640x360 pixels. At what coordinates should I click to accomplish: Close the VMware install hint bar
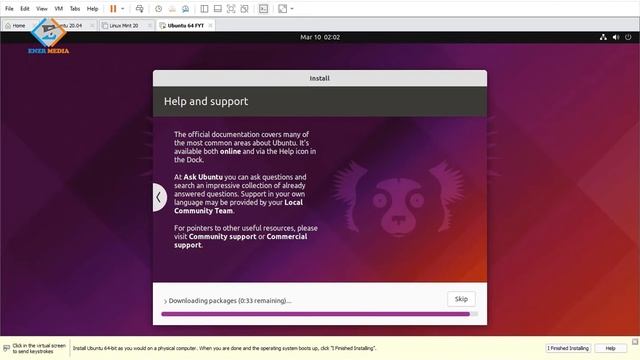pyautogui.click(x=635, y=341)
